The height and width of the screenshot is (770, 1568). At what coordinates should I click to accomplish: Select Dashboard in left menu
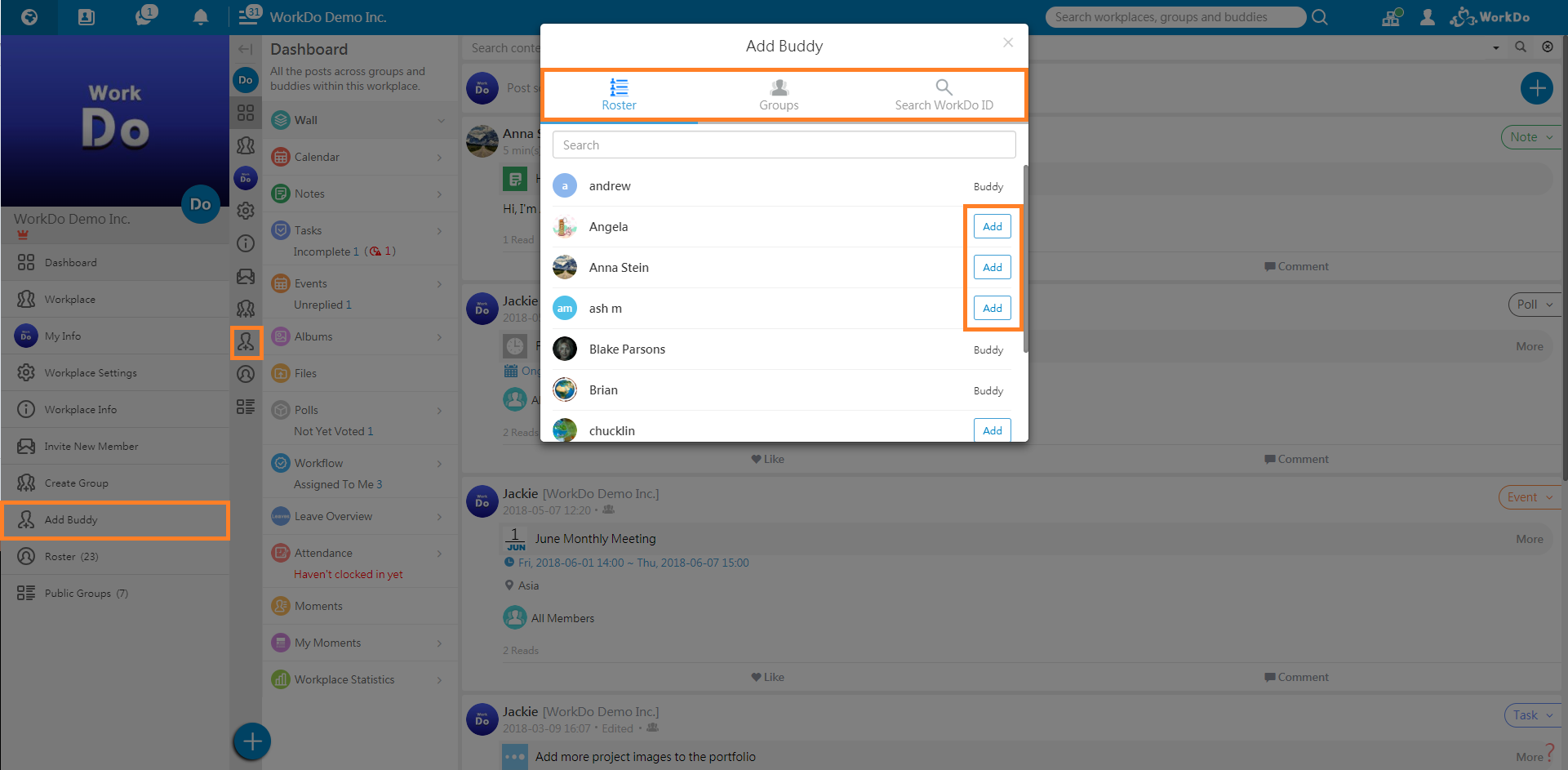(x=115, y=262)
